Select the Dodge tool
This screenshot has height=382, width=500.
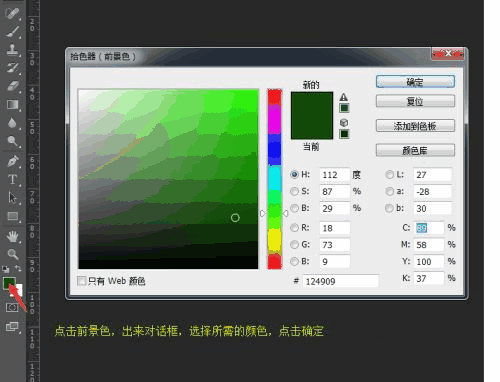pyautogui.click(x=12, y=141)
